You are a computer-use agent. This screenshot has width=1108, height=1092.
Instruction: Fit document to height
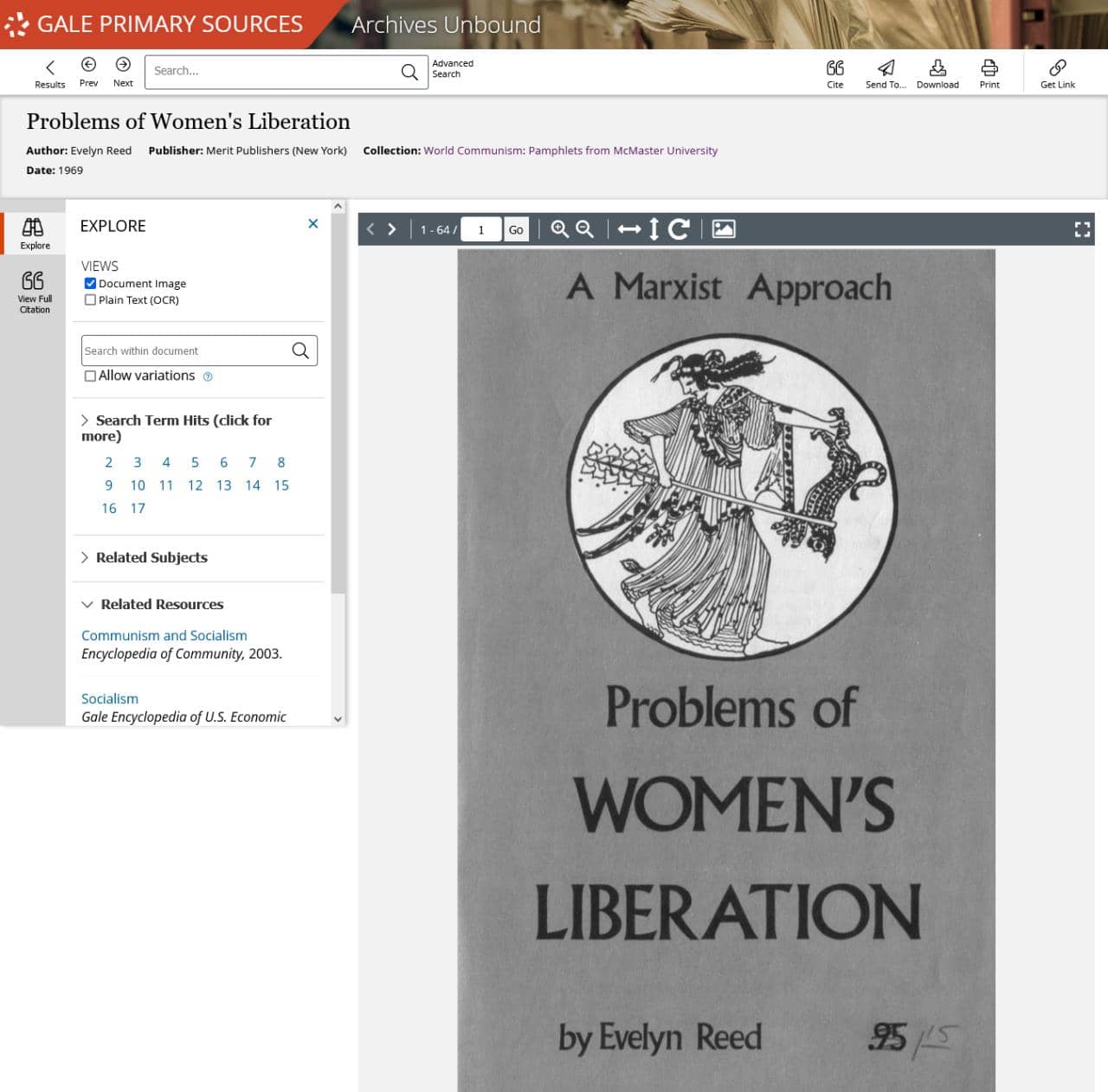coord(654,229)
